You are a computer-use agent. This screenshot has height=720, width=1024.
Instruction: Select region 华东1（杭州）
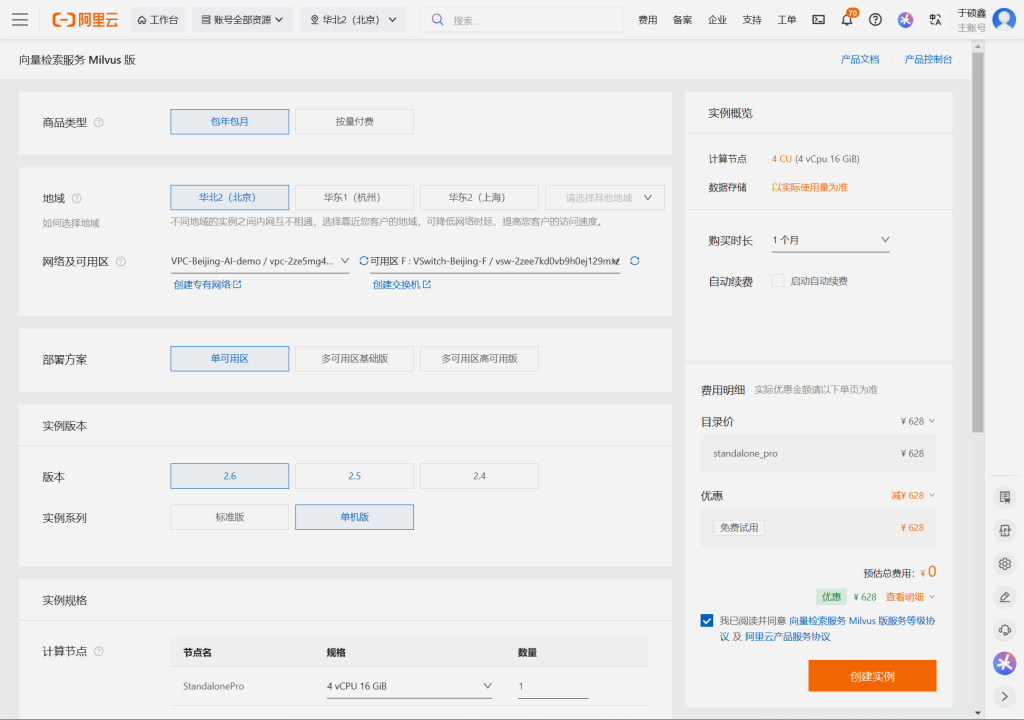[x=355, y=197]
